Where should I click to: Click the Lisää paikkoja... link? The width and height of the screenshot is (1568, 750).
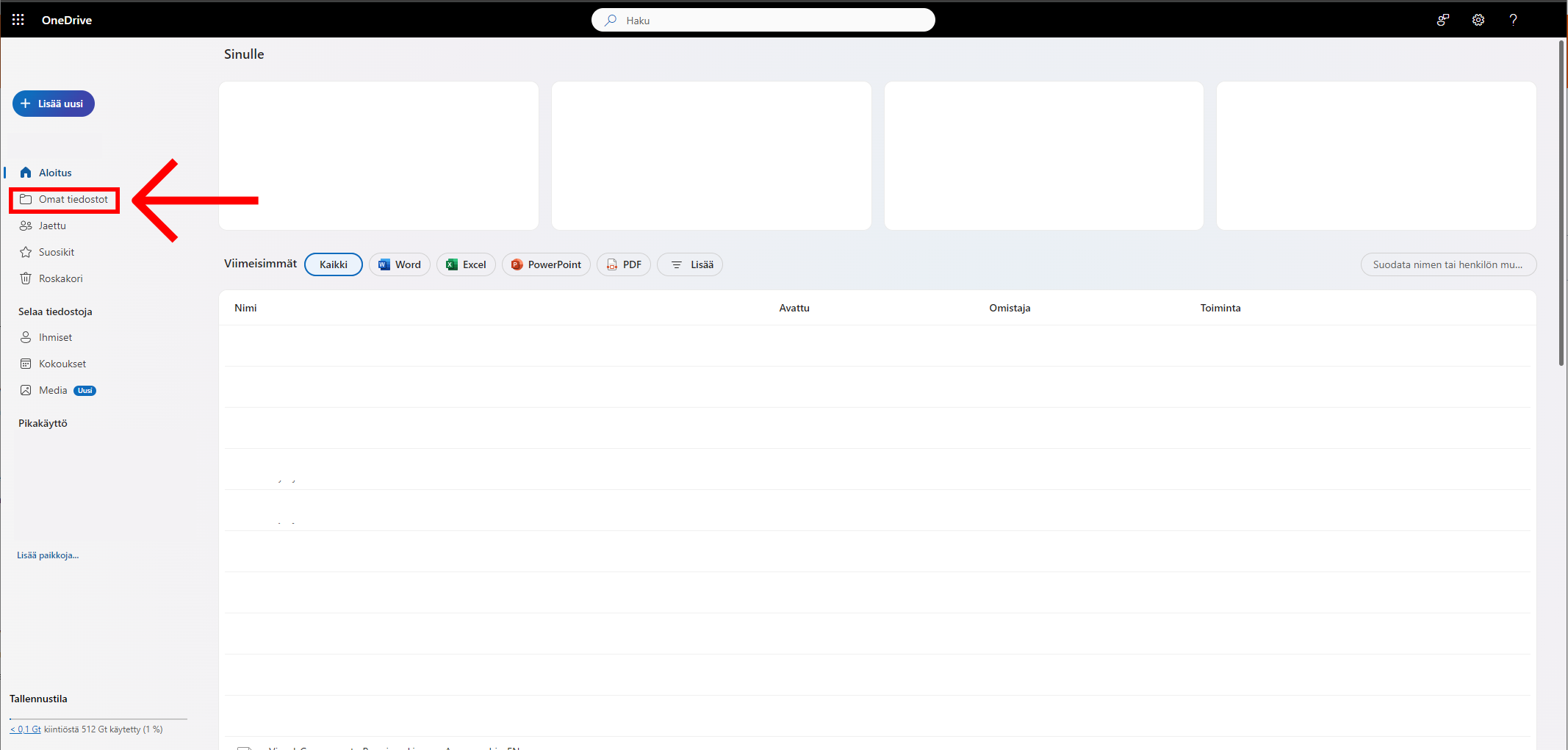48,555
